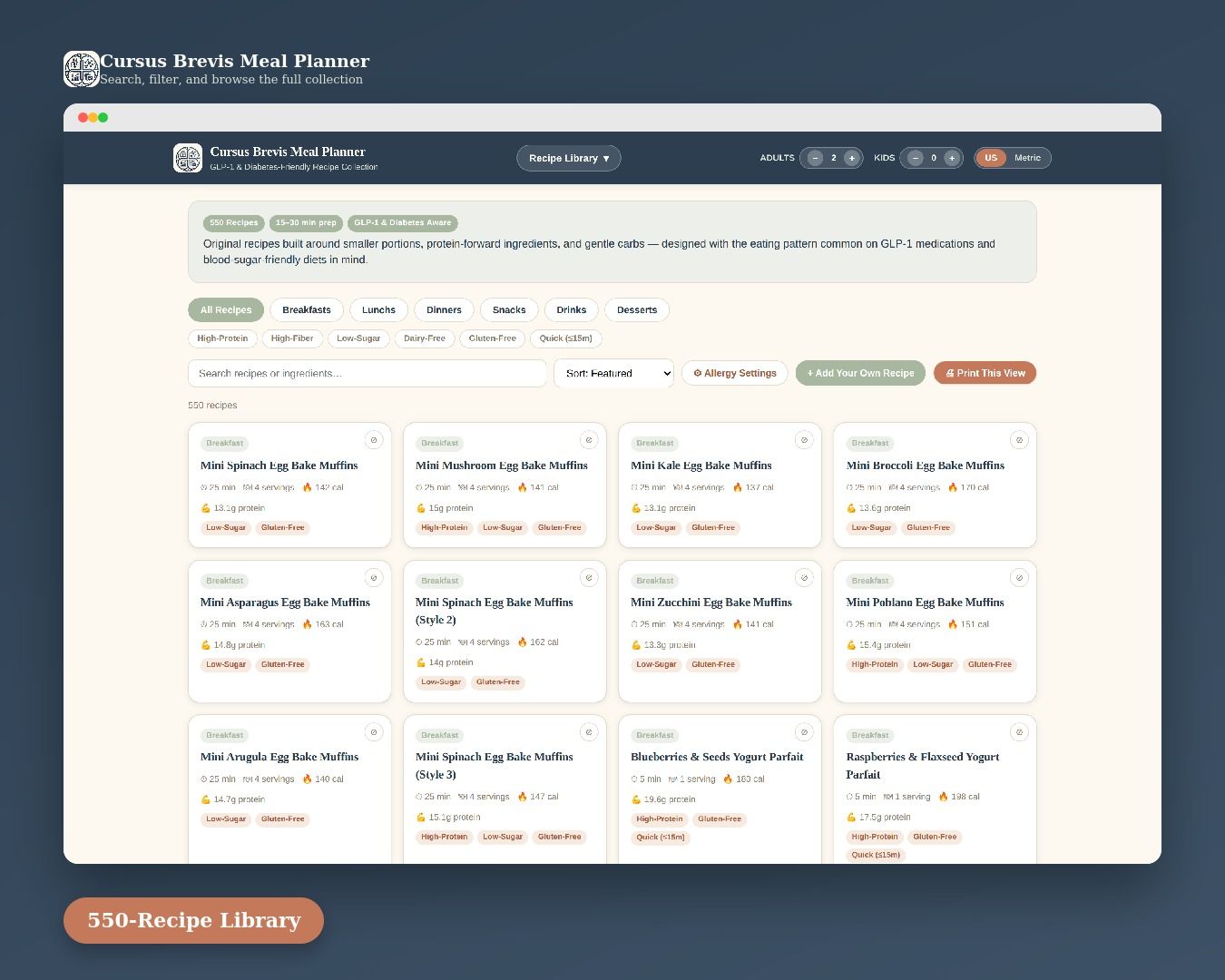Image resolution: width=1225 pixels, height=980 pixels.
Task: Enable the Dairy-Free filter chip
Action: coord(425,338)
